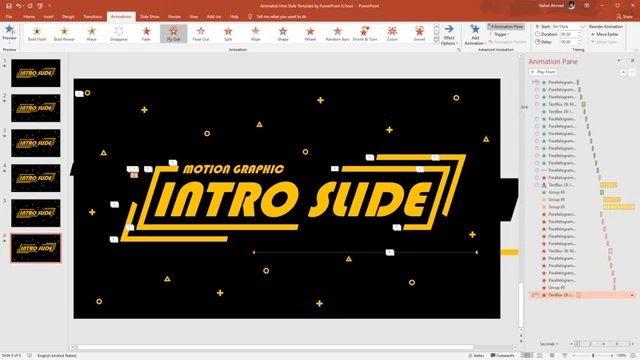Select the Wipe exit animation
Viewport: 640px width, 360px height.
[256, 33]
